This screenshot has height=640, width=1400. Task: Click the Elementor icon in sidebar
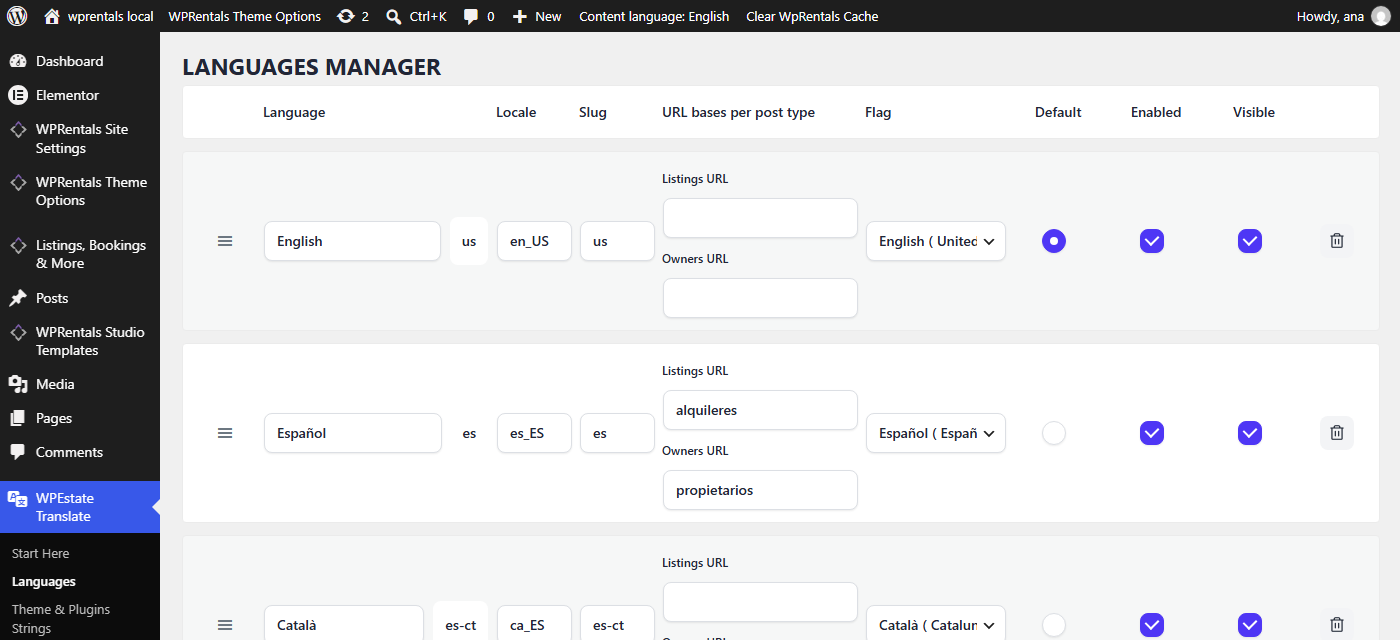pyautogui.click(x=18, y=95)
